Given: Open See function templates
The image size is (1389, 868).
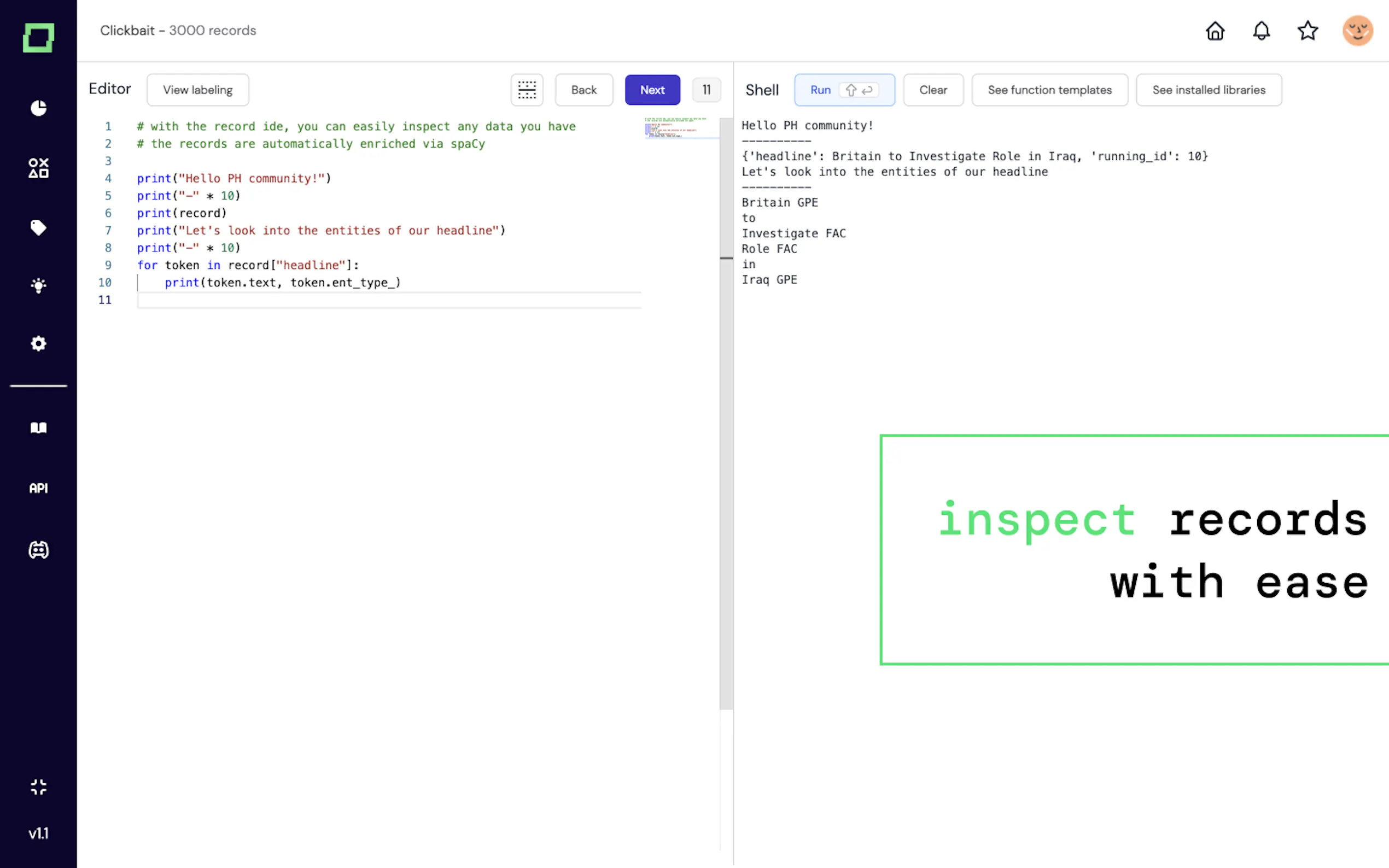Looking at the screenshot, I should pyautogui.click(x=1049, y=90).
